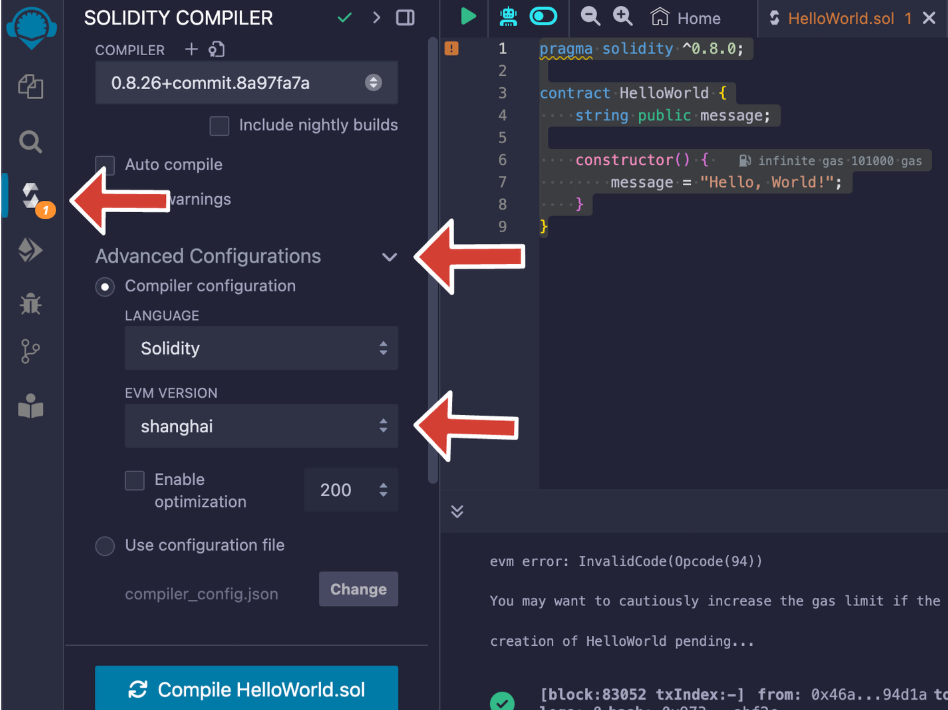
Task: Click the Compile HelloWorld.sol button
Action: [x=246, y=690]
